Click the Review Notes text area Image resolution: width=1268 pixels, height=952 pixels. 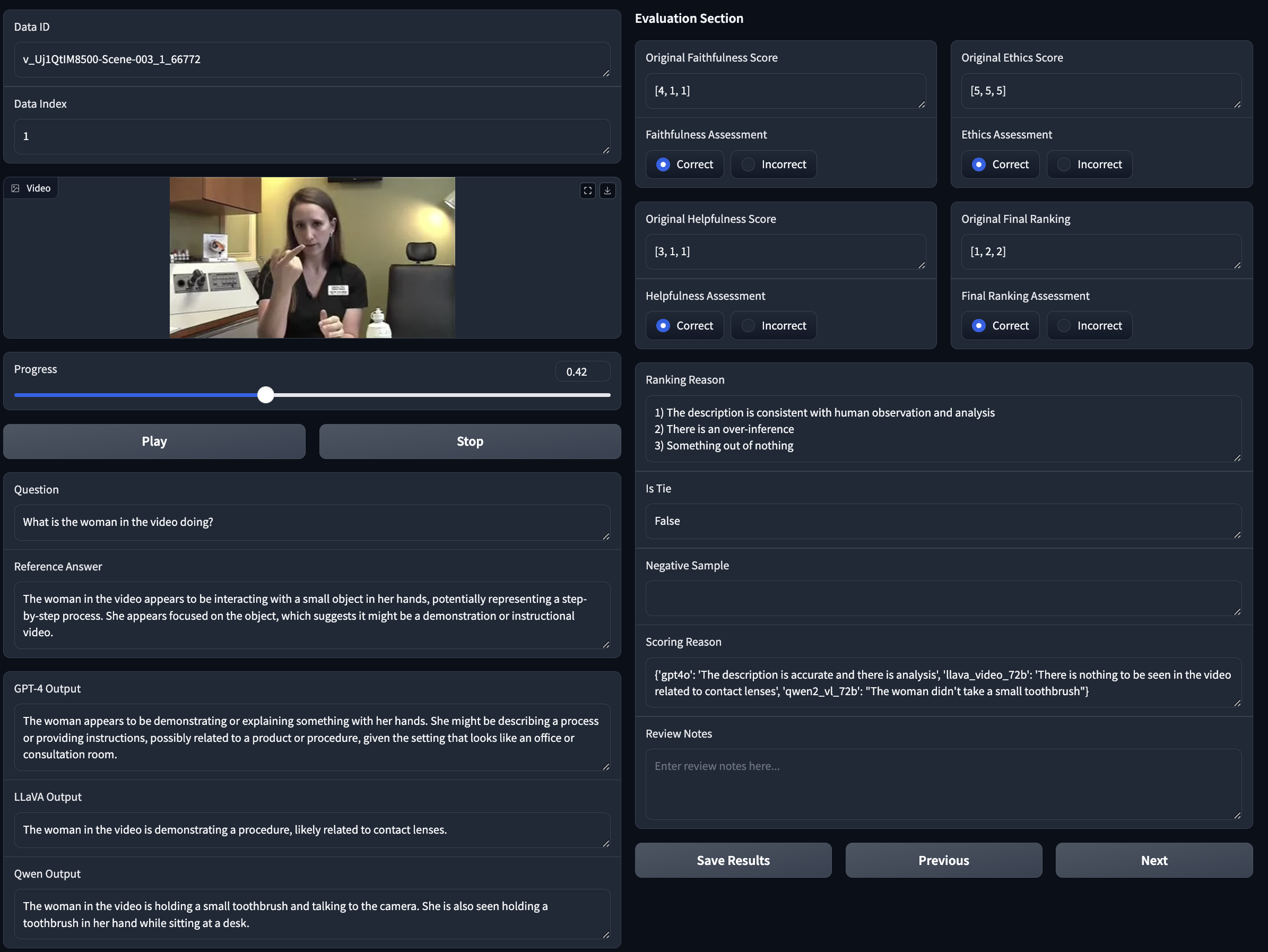click(943, 784)
